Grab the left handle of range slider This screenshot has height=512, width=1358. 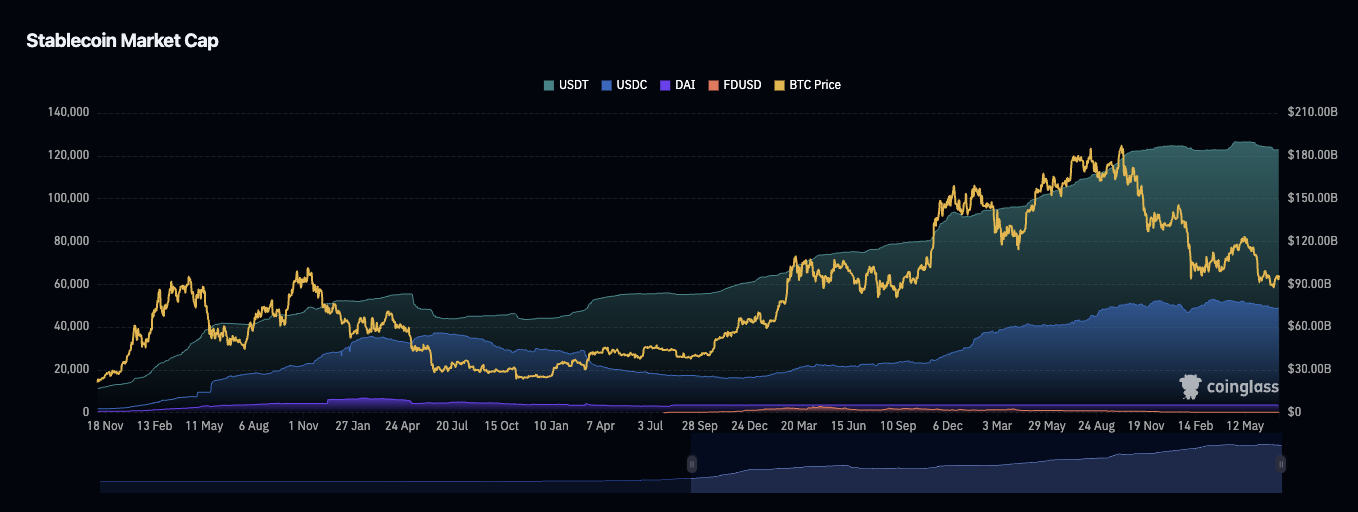pyautogui.click(x=691, y=464)
